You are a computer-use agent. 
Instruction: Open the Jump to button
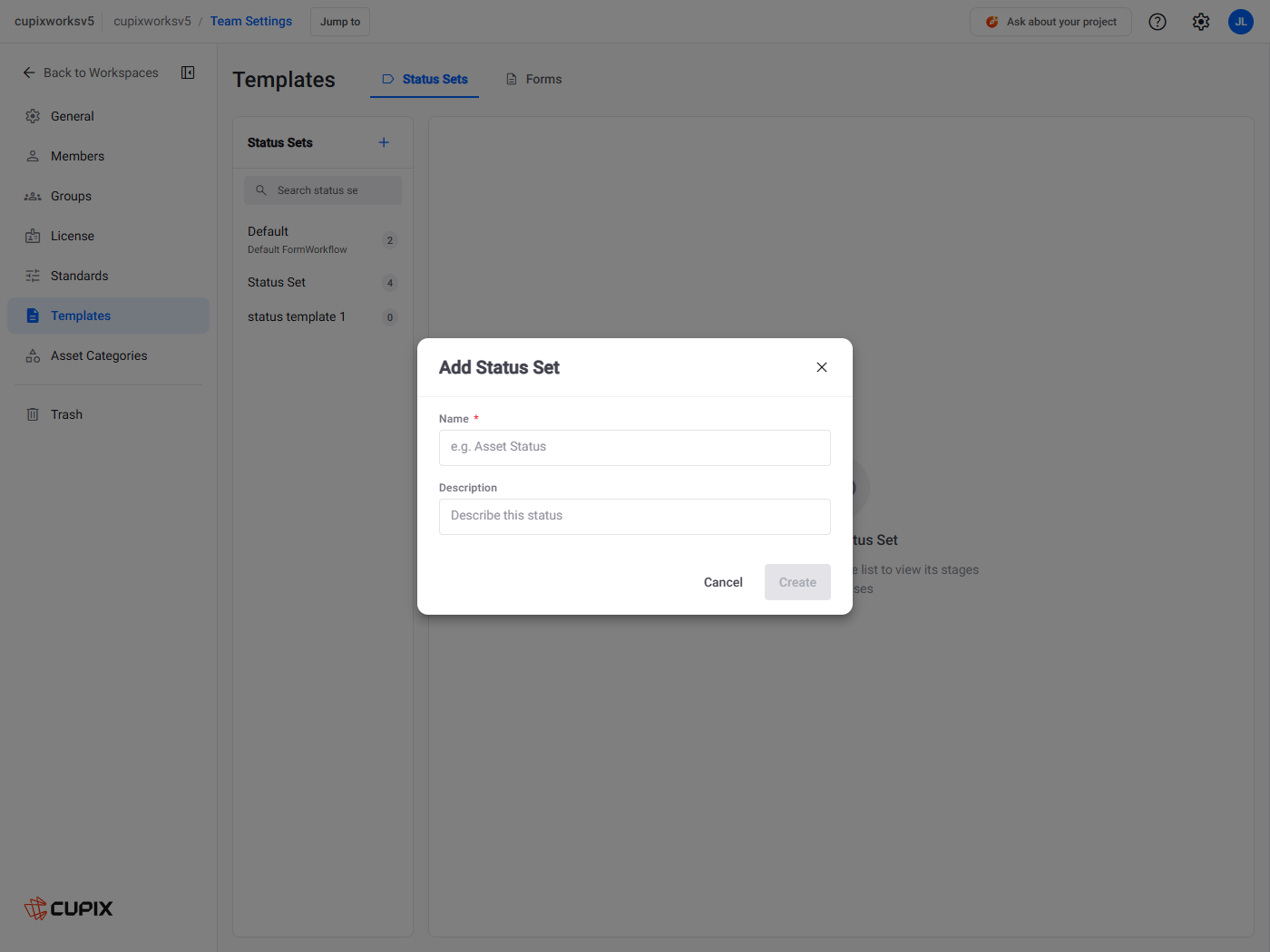(x=340, y=22)
